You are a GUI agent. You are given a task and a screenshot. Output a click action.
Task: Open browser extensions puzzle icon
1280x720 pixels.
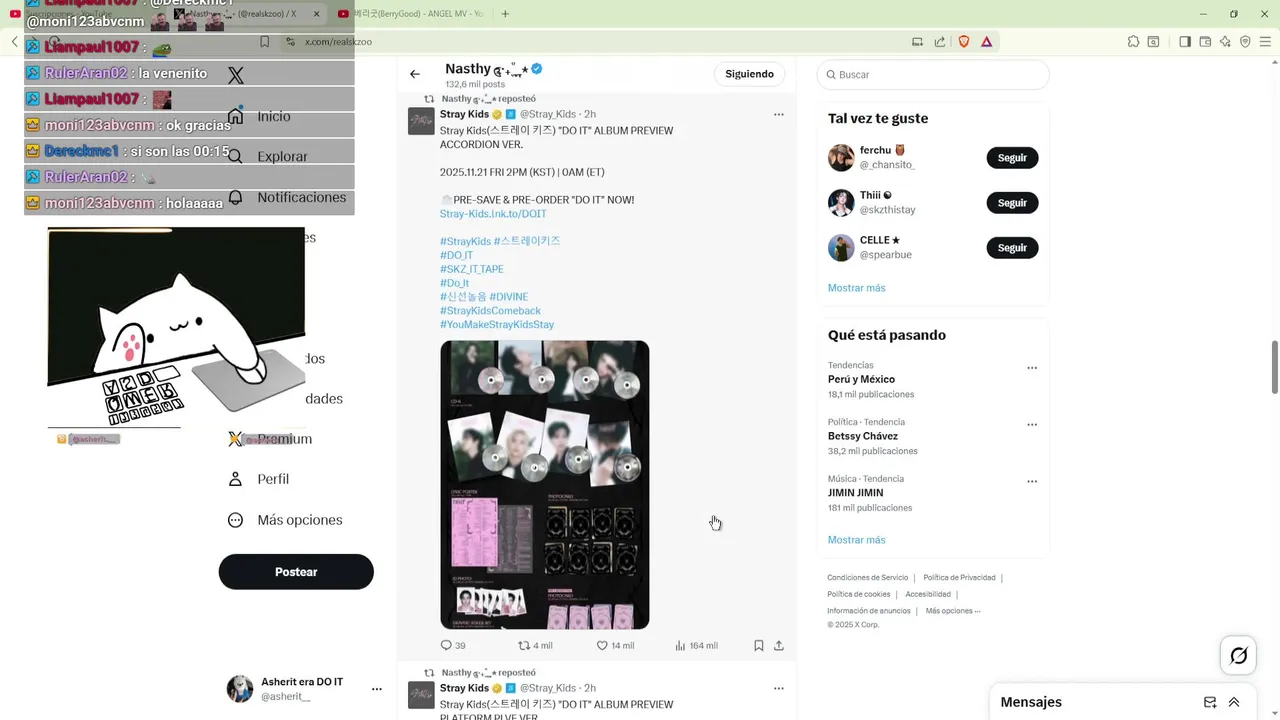1133,41
